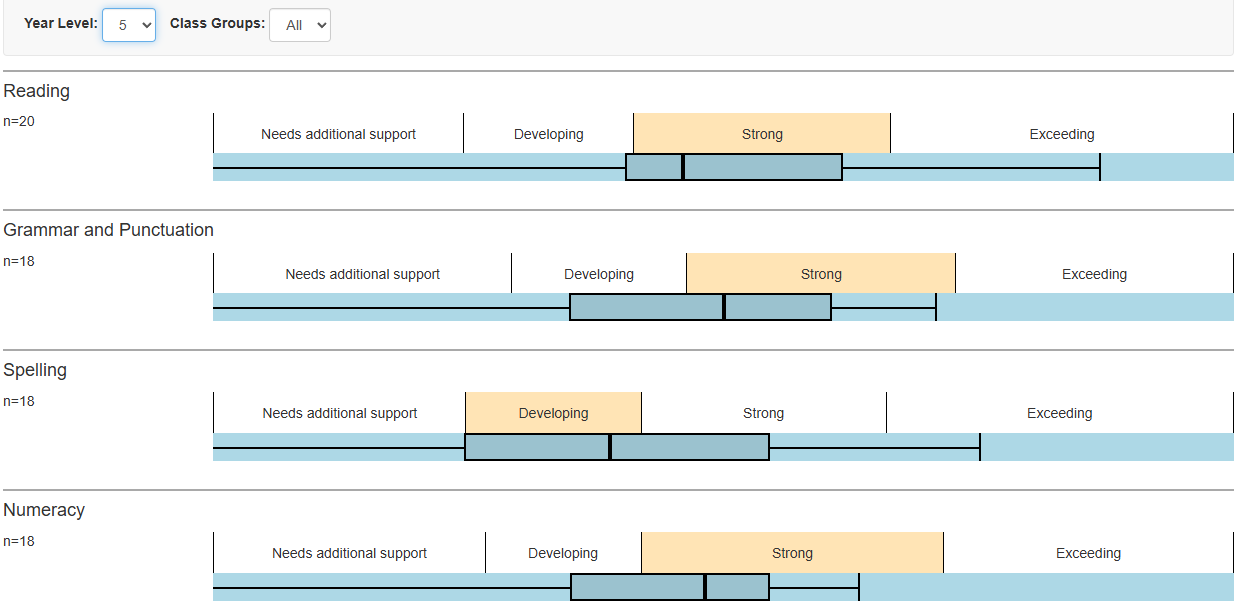Screen dimensions: 1256x616
Task: Open the Year Level dropdown
Action: (129, 25)
